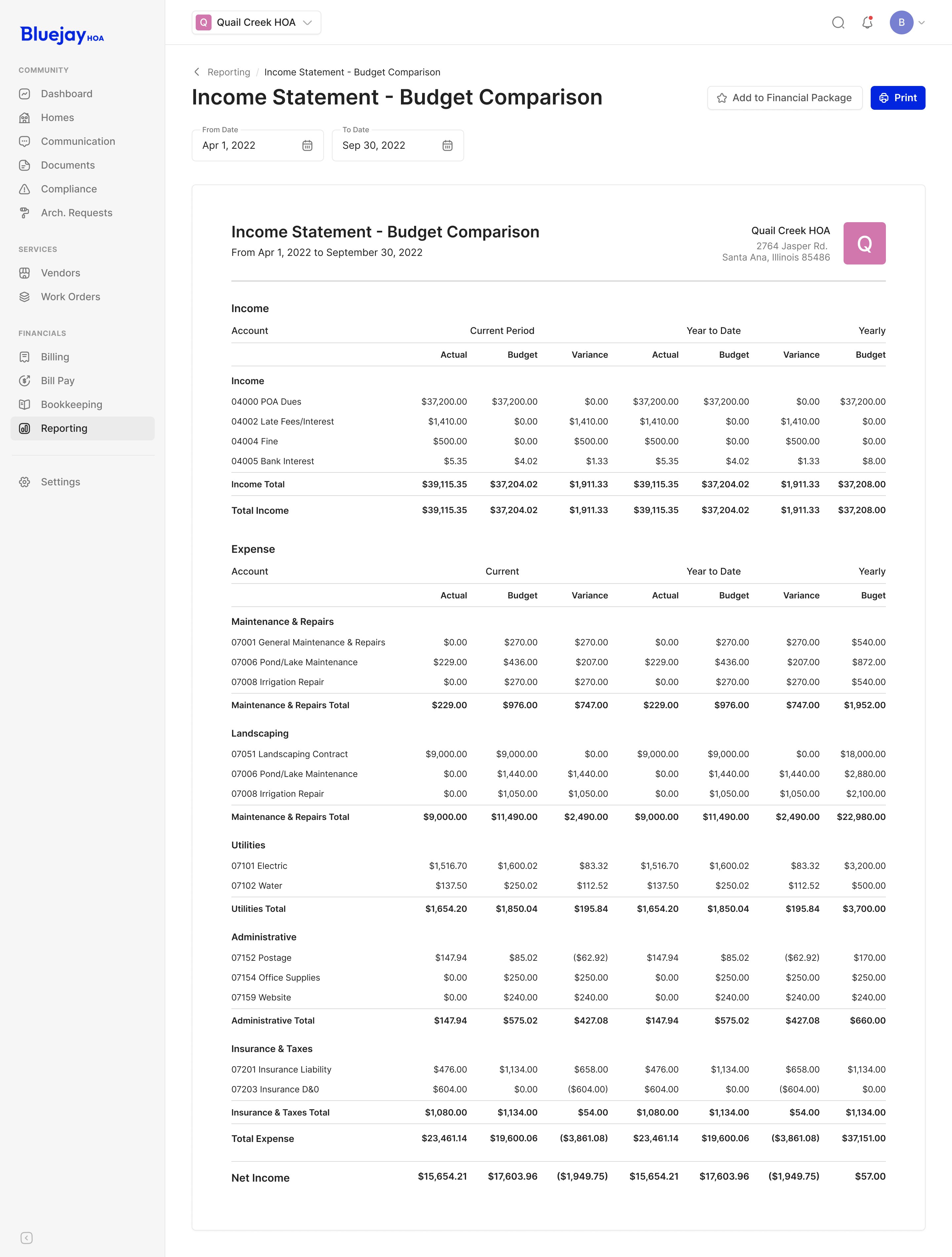Click the Documents sidebar icon
952x1257 pixels.
24,165
